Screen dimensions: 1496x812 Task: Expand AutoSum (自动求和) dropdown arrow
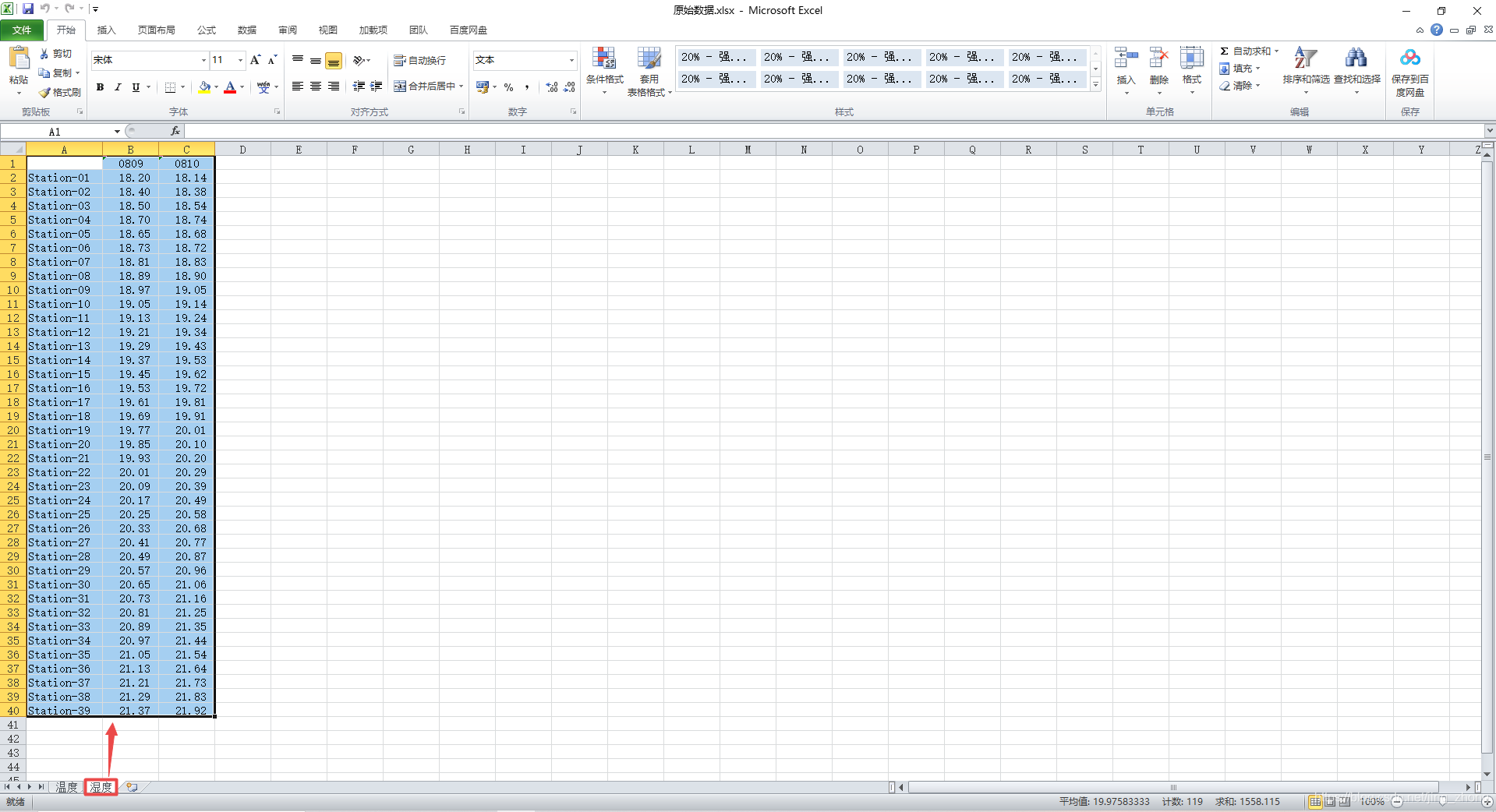pos(1277,51)
